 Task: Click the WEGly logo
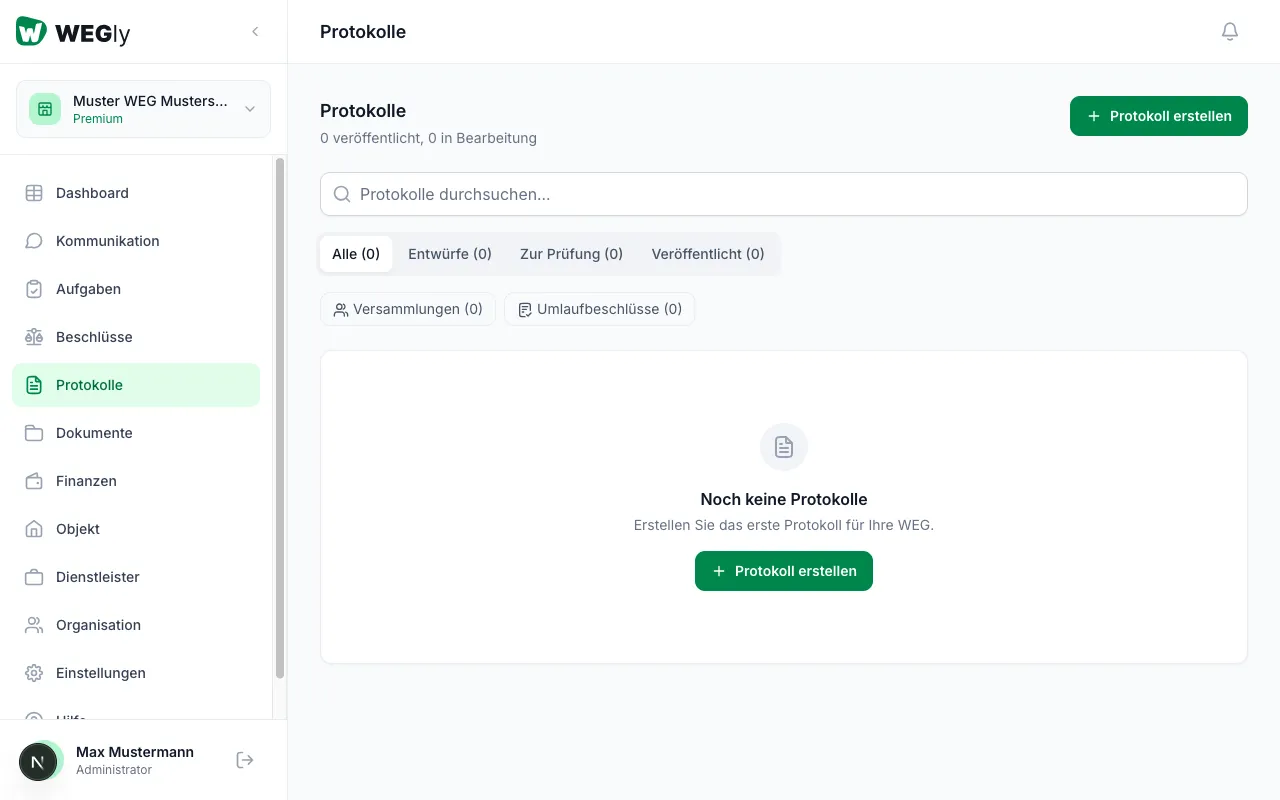pyautogui.click(x=73, y=32)
